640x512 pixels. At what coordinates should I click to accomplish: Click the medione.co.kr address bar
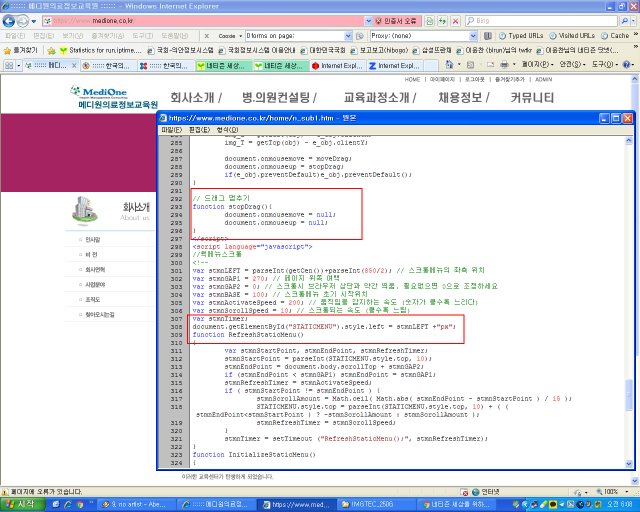tap(204, 21)
